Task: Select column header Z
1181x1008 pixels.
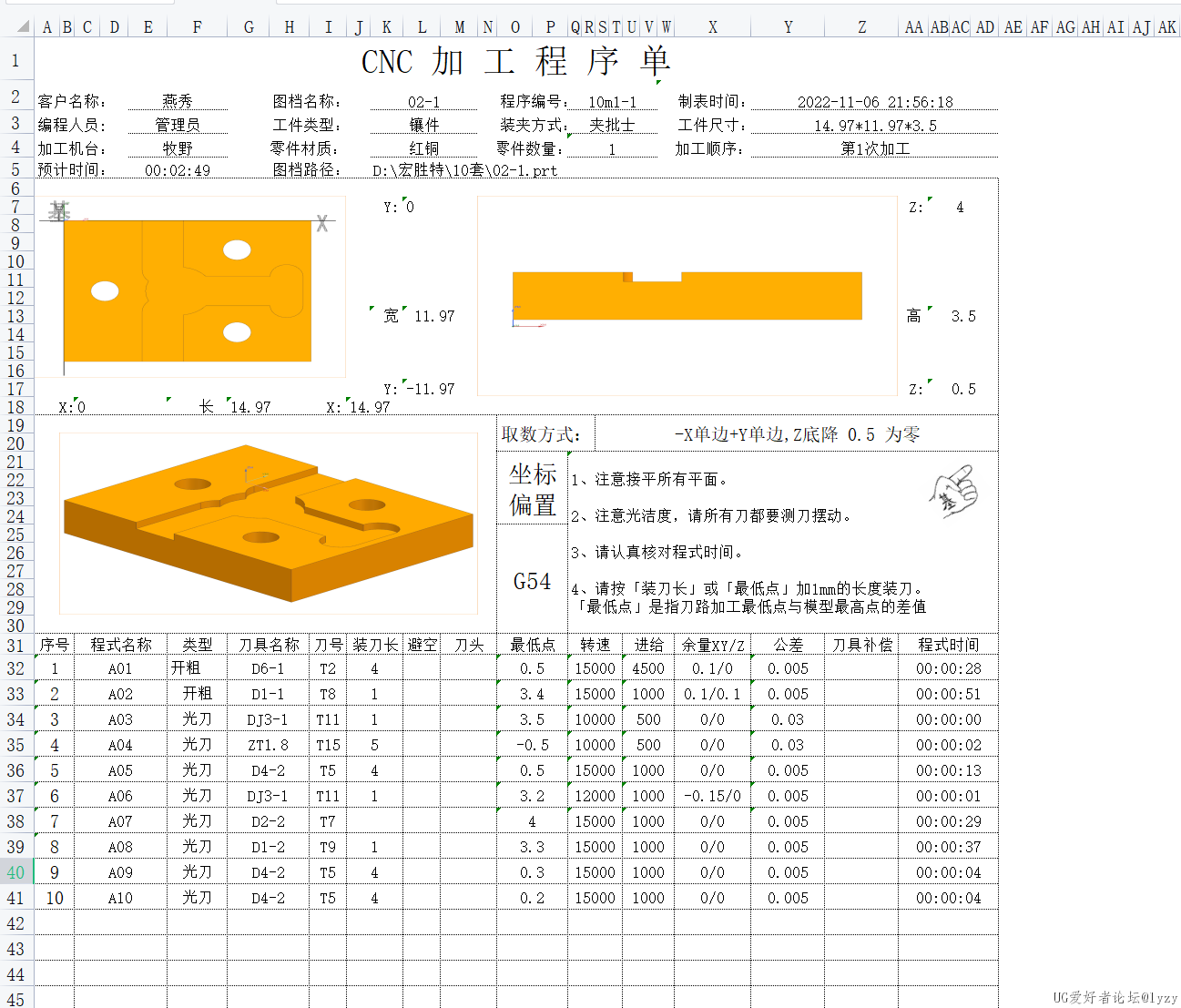Action: (x=861, y=27)
